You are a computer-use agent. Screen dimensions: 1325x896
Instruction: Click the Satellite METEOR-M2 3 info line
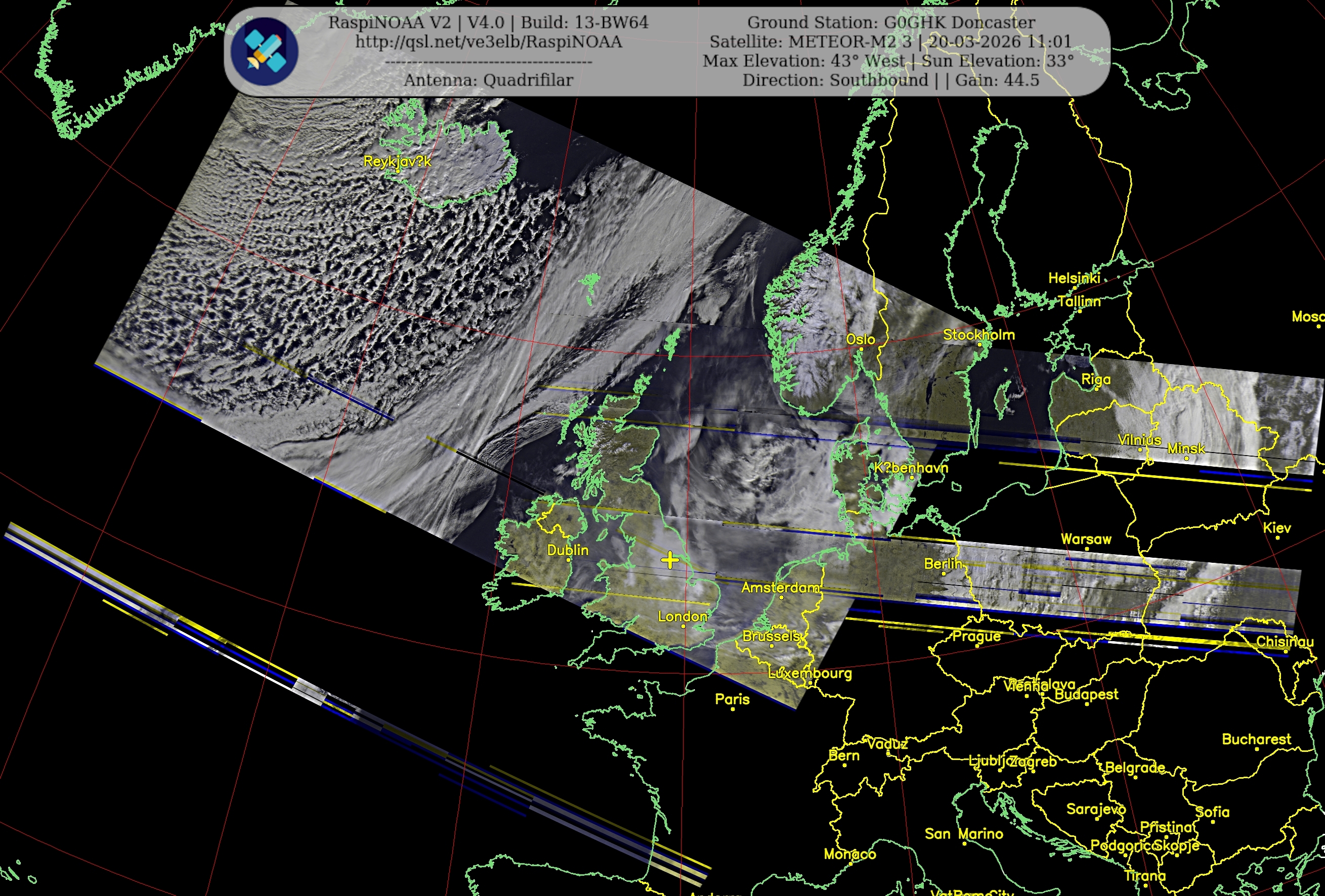(890, 41)
